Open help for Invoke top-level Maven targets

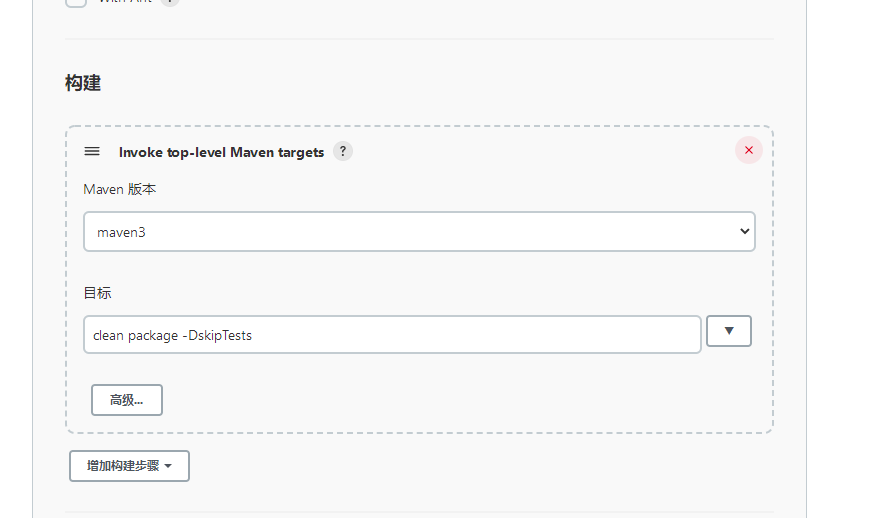(x=343, y=151)
